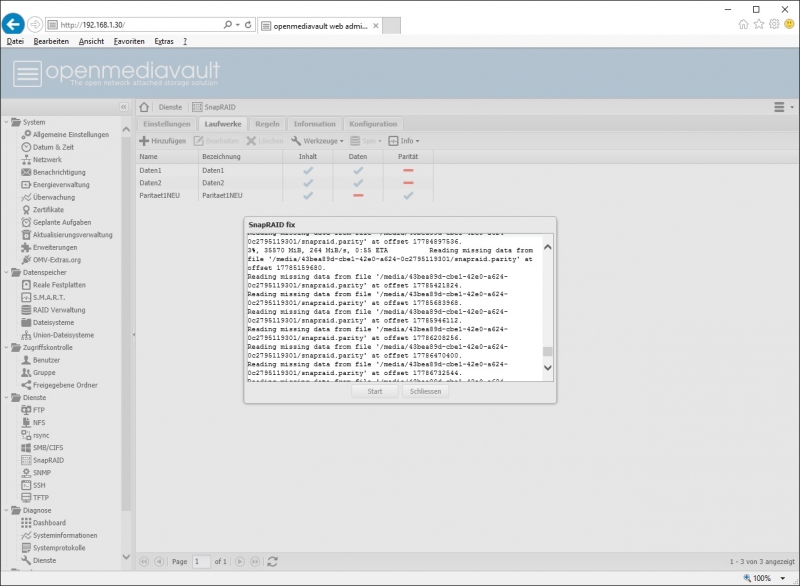Open hamburger menu dropdown at top right

(x=784, y=107)
